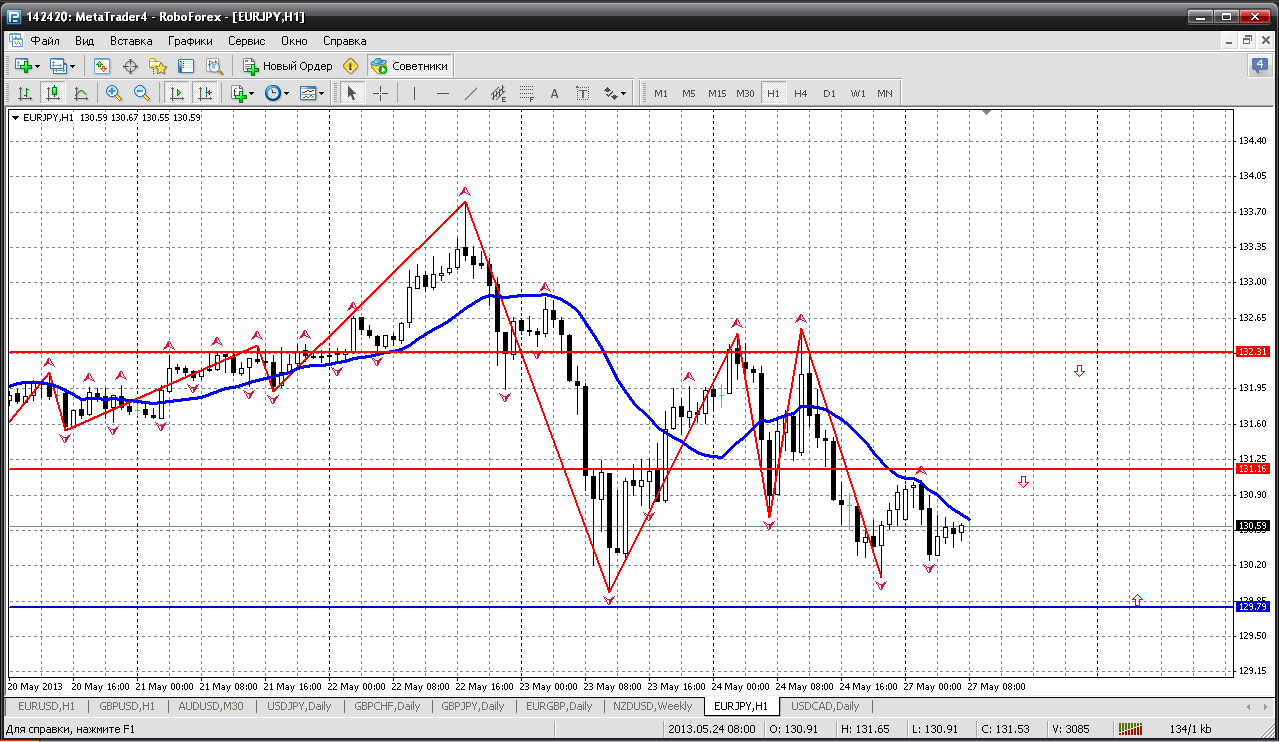Toggle the Советники expert advisors button

[x=410, y=66]
